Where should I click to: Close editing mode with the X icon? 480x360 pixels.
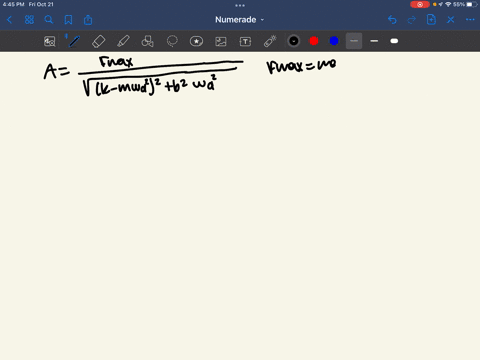[x=451, y=20]
